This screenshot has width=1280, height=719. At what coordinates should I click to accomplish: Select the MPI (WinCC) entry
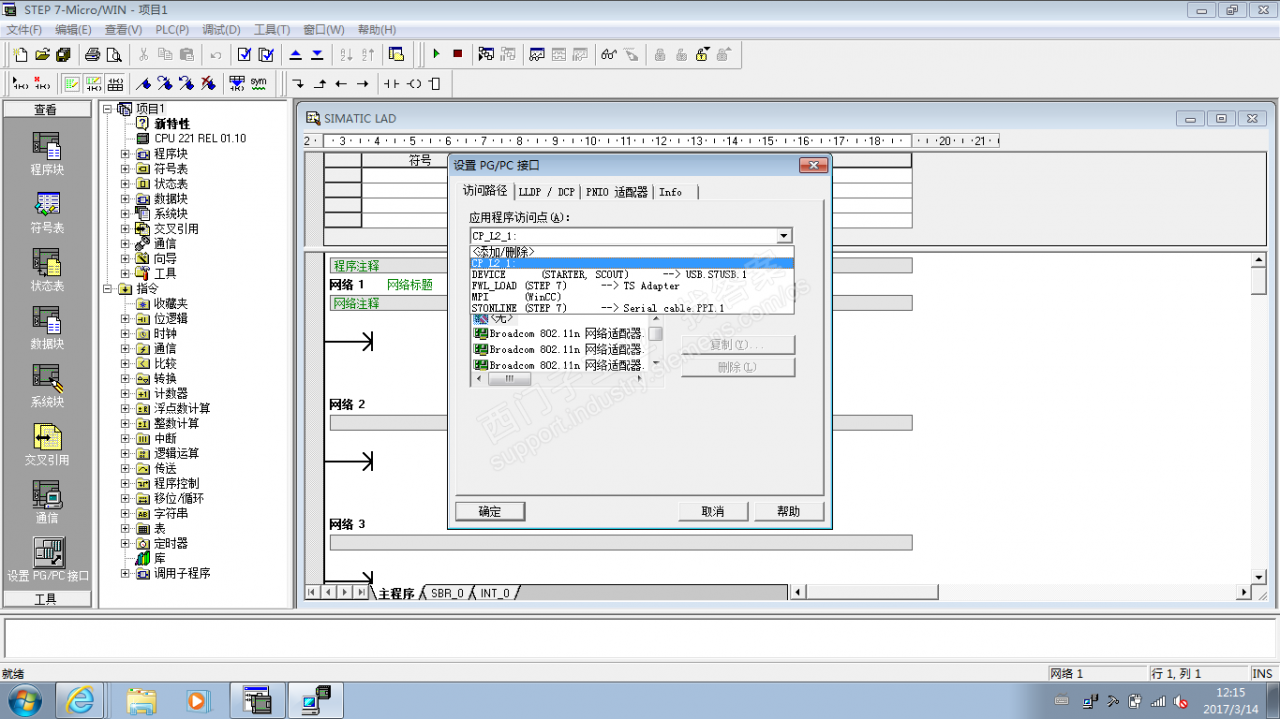(632, 297)
